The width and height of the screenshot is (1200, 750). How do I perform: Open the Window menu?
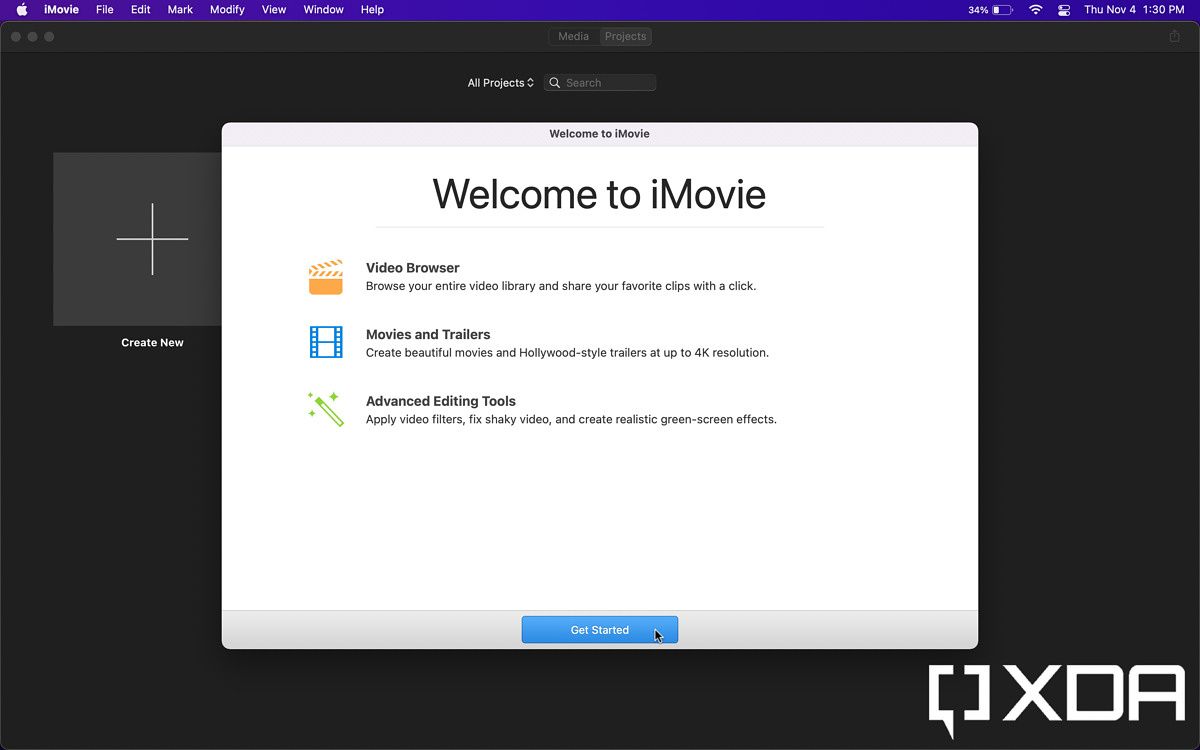[x=323, y=9]
